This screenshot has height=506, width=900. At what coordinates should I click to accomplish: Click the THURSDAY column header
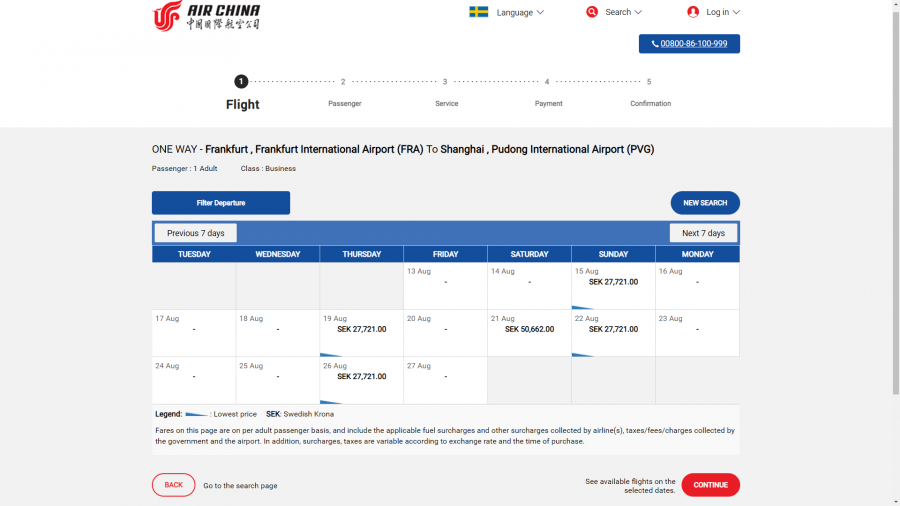click(x=362, y=254)
